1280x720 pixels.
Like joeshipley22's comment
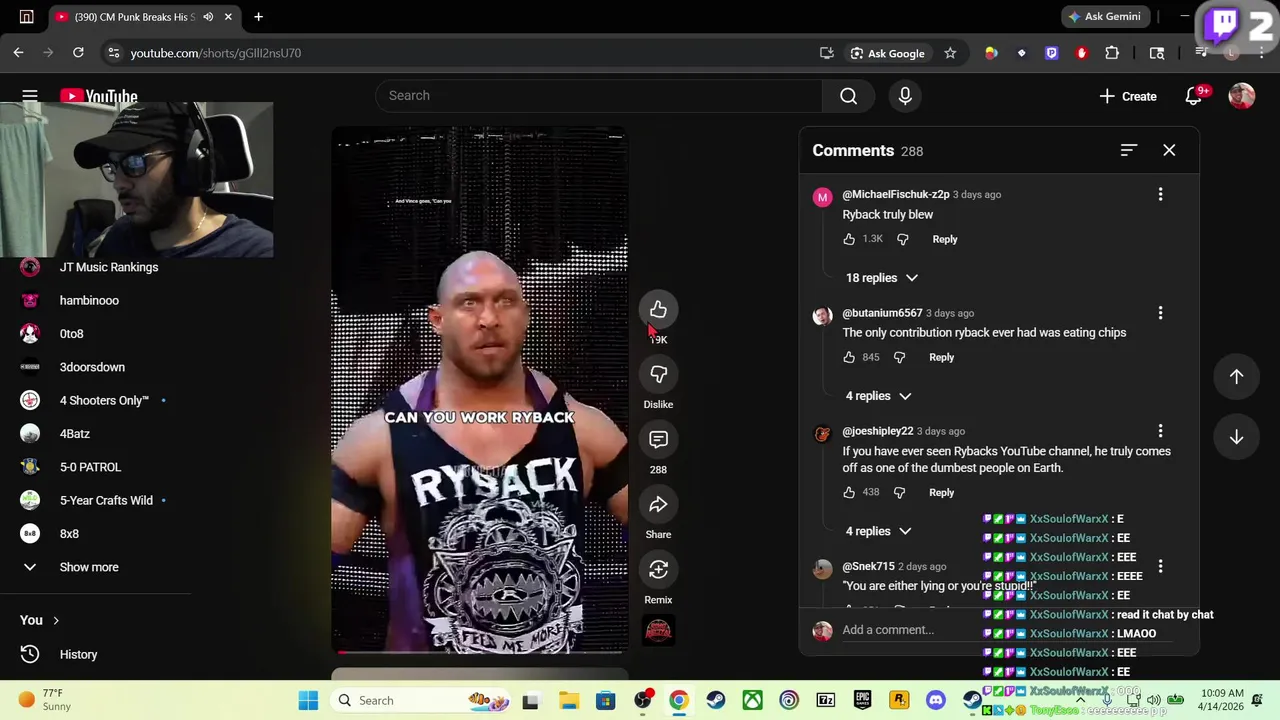[849, 492]
